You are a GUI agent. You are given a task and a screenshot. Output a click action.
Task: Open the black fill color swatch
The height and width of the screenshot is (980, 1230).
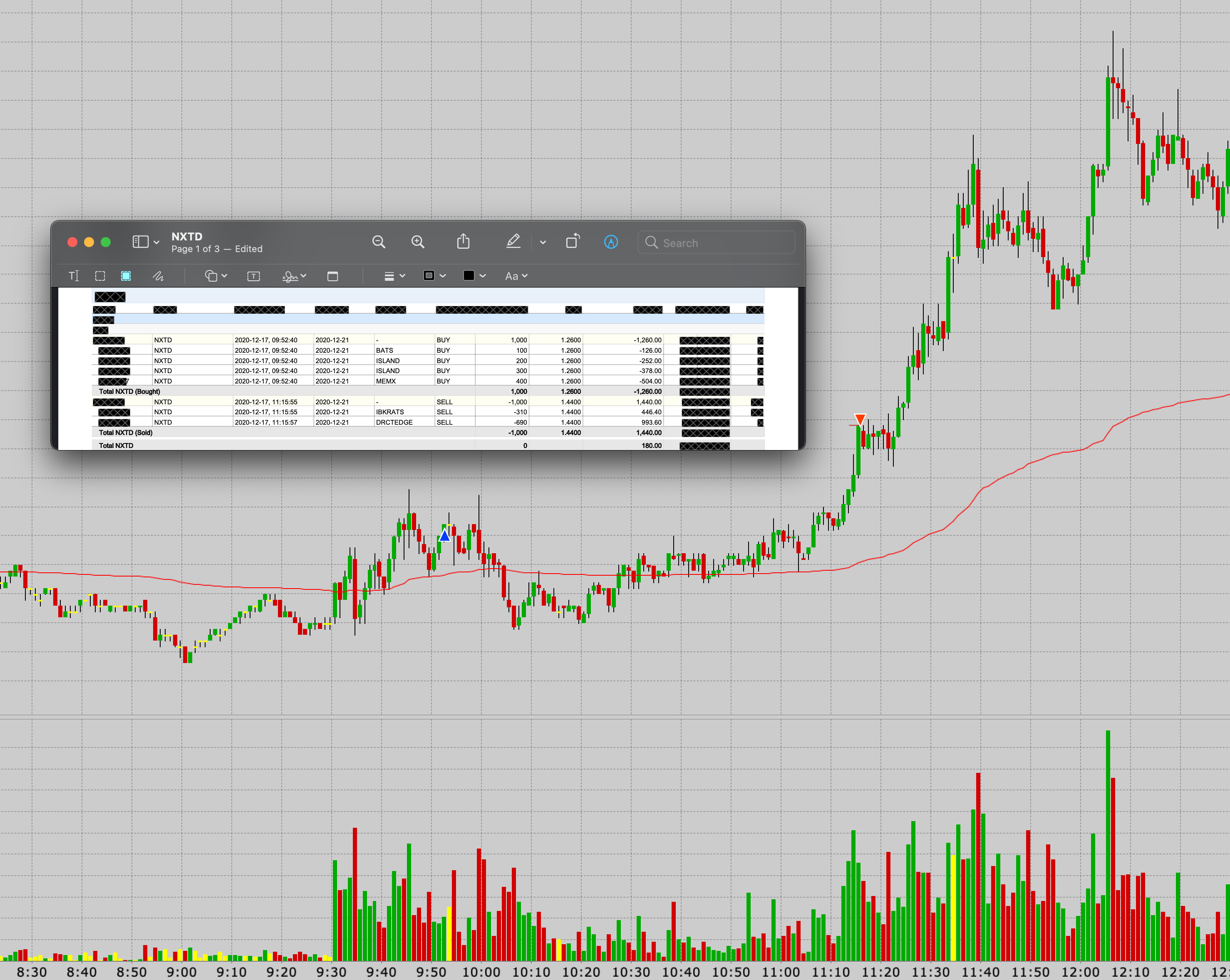click(x=474, y=276)
